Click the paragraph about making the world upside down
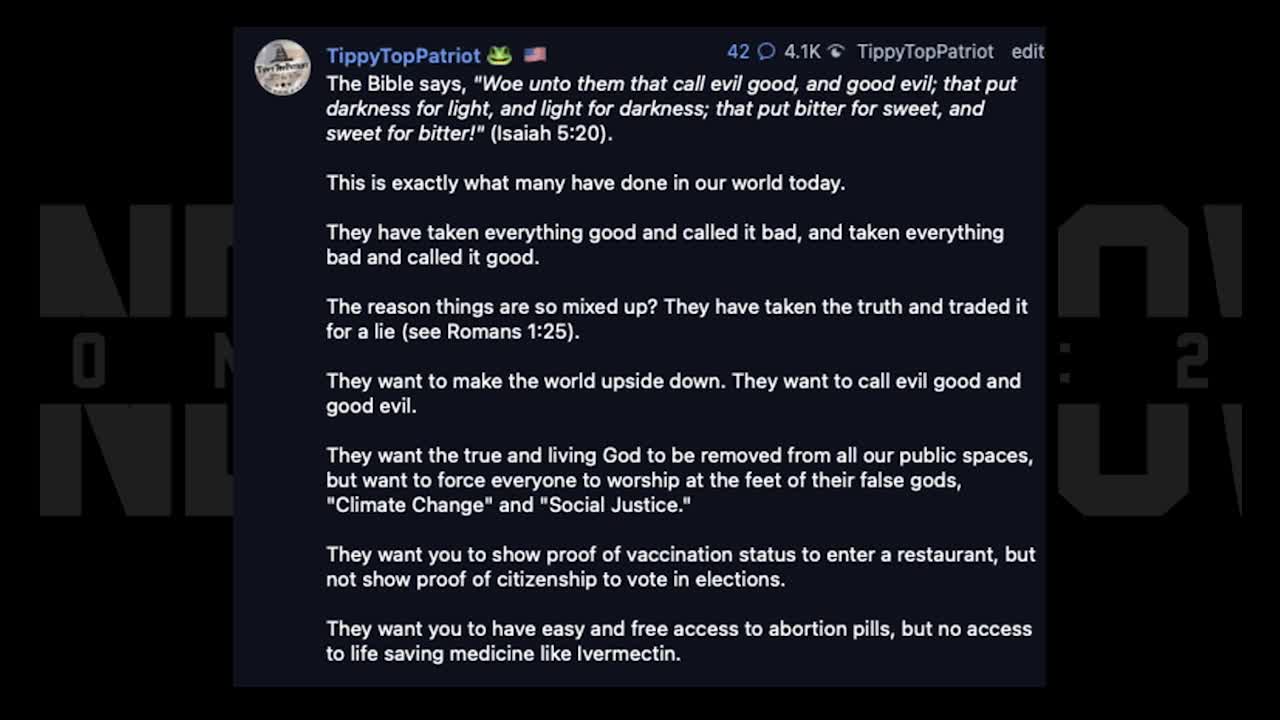 click(673, 393)
